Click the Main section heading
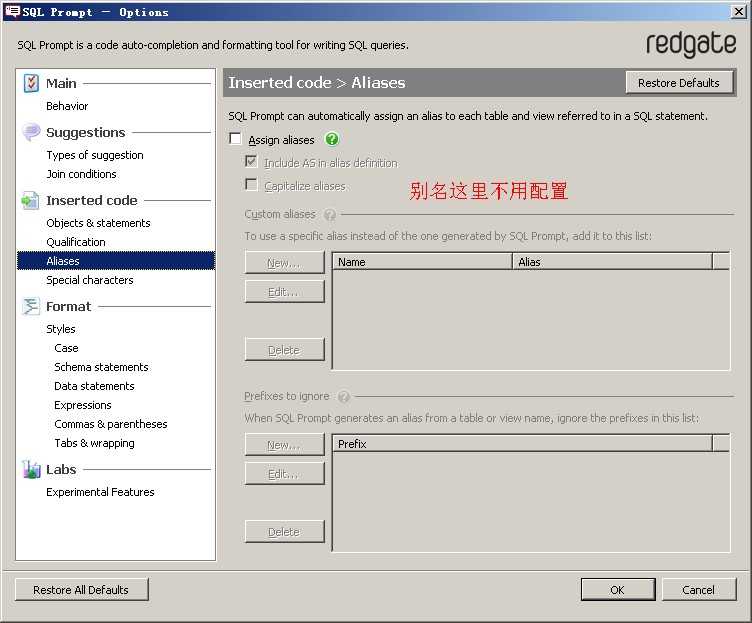 (61, 83)
